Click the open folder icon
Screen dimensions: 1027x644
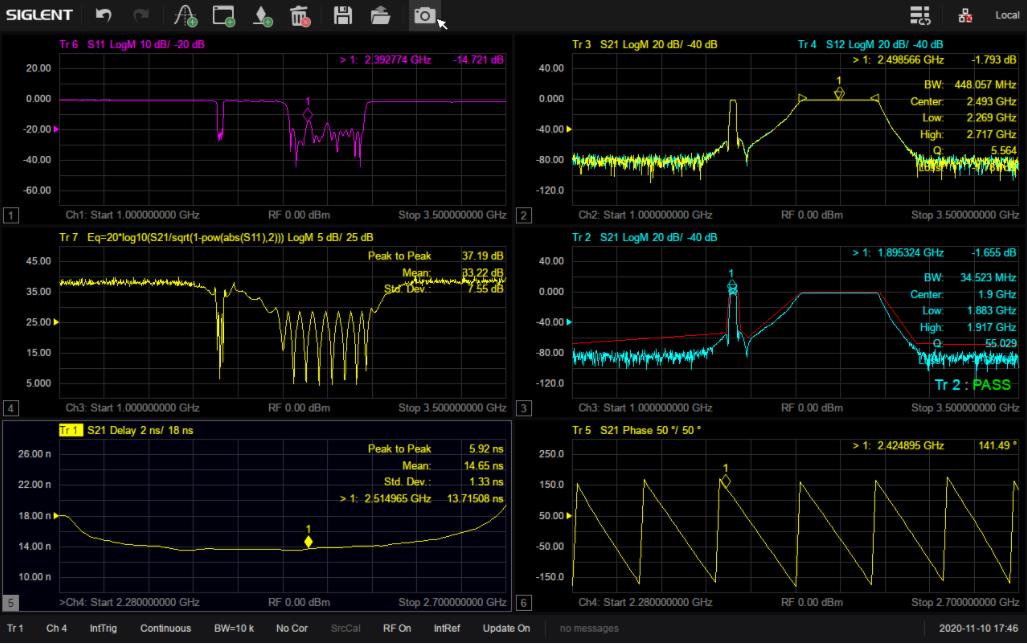coord(380,15)
